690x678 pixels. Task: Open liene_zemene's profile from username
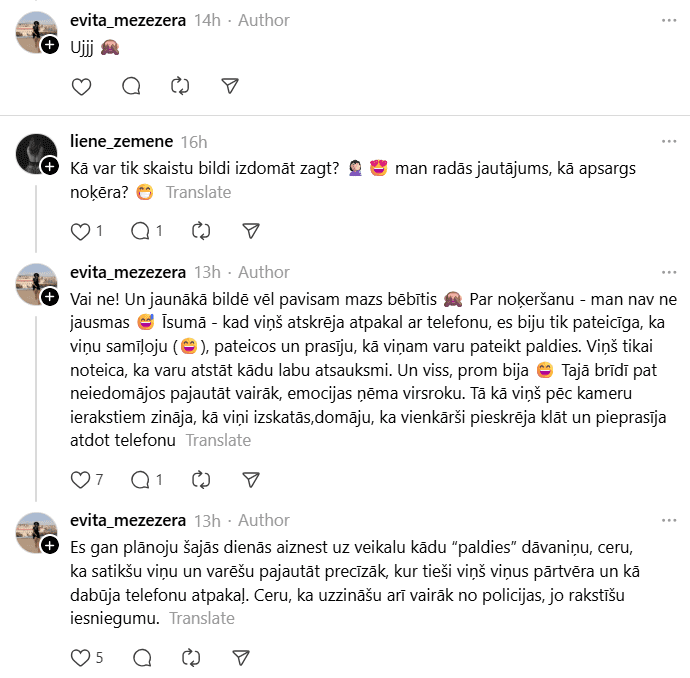click(x=121, y=141)
